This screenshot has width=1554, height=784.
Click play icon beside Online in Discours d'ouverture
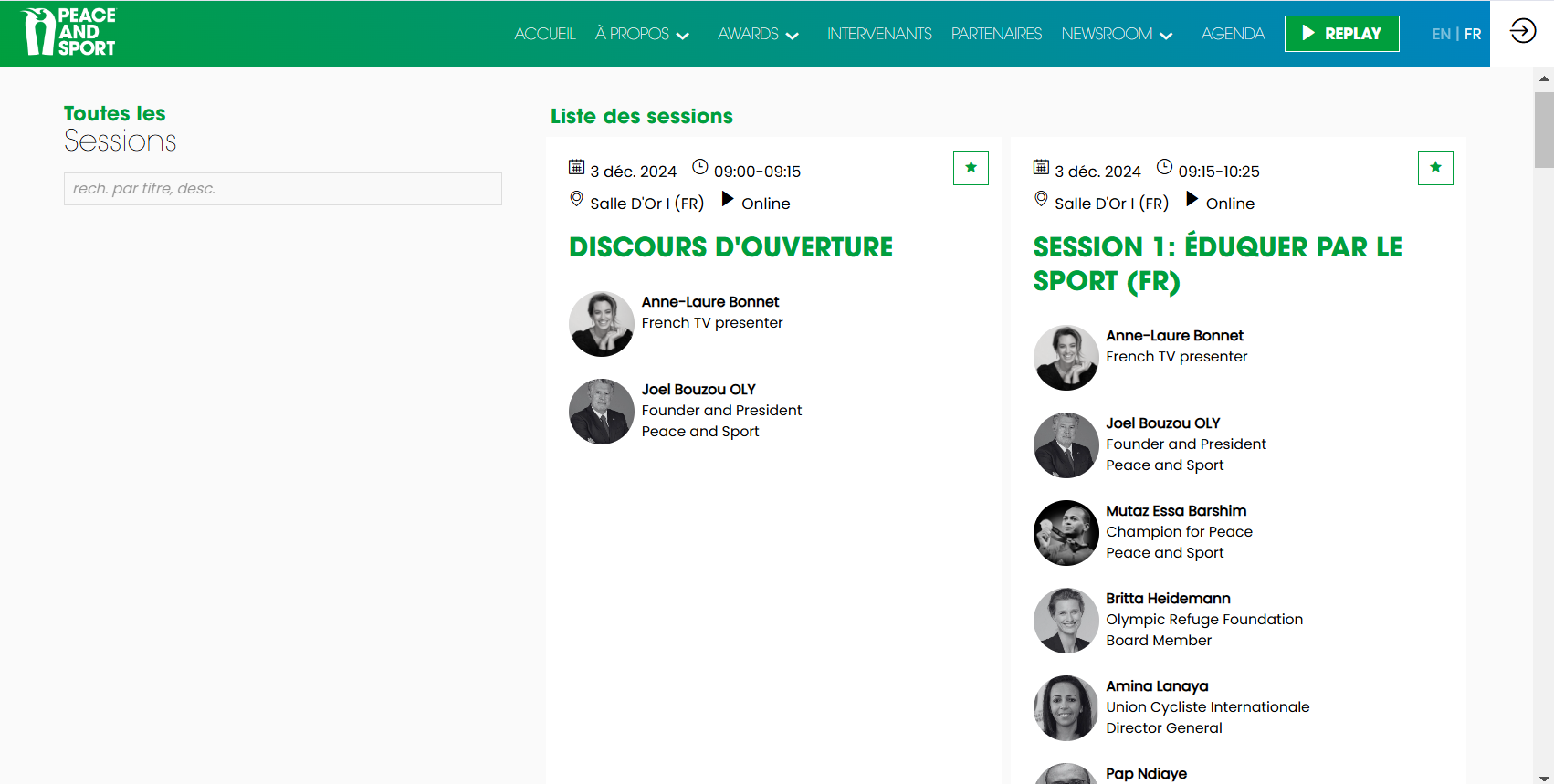[728, 199]
